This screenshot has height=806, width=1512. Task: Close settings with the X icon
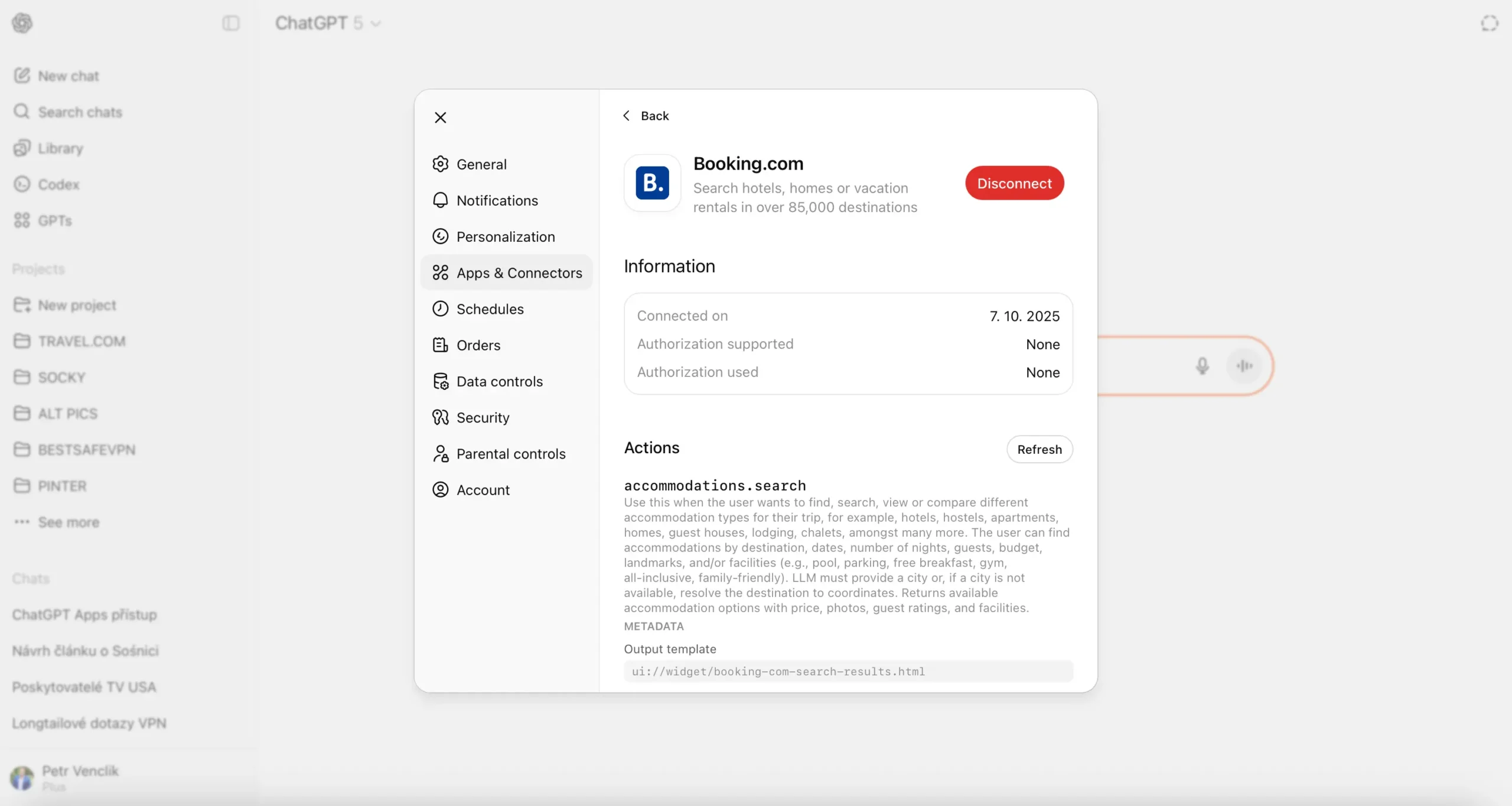pos(441,117)
